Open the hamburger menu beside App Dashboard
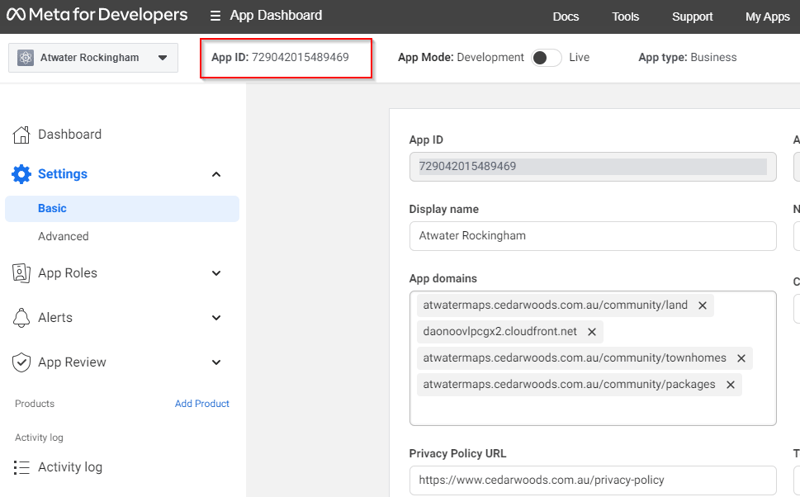 click(x=215, y=16)
